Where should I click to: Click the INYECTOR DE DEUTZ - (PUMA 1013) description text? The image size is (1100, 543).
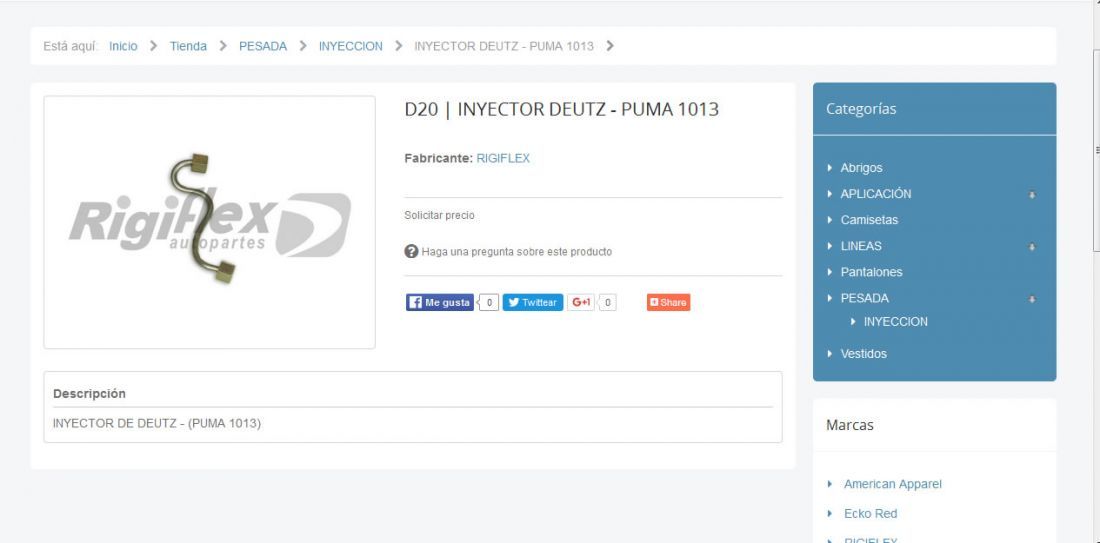click(x=156, y=424)
